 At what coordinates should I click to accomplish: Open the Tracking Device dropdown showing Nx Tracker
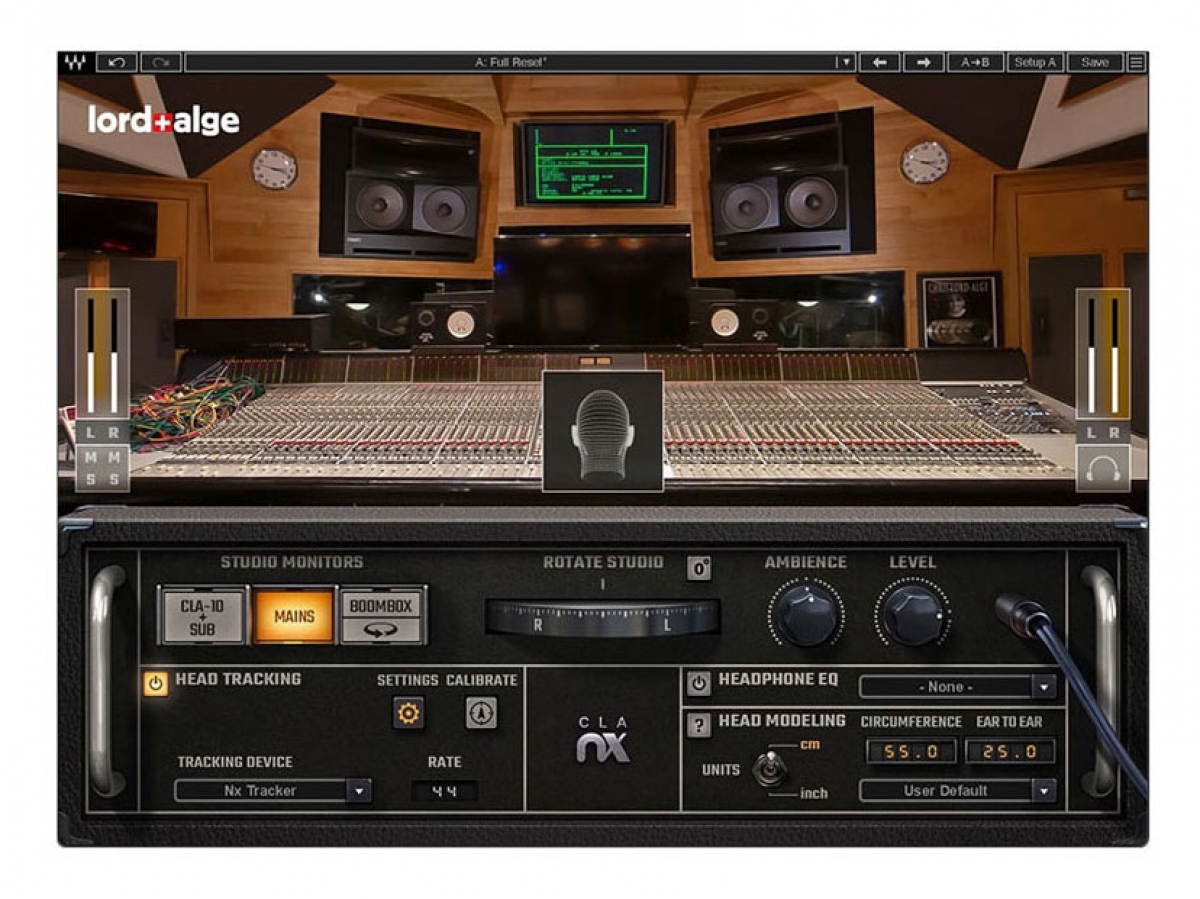point(272,791)
